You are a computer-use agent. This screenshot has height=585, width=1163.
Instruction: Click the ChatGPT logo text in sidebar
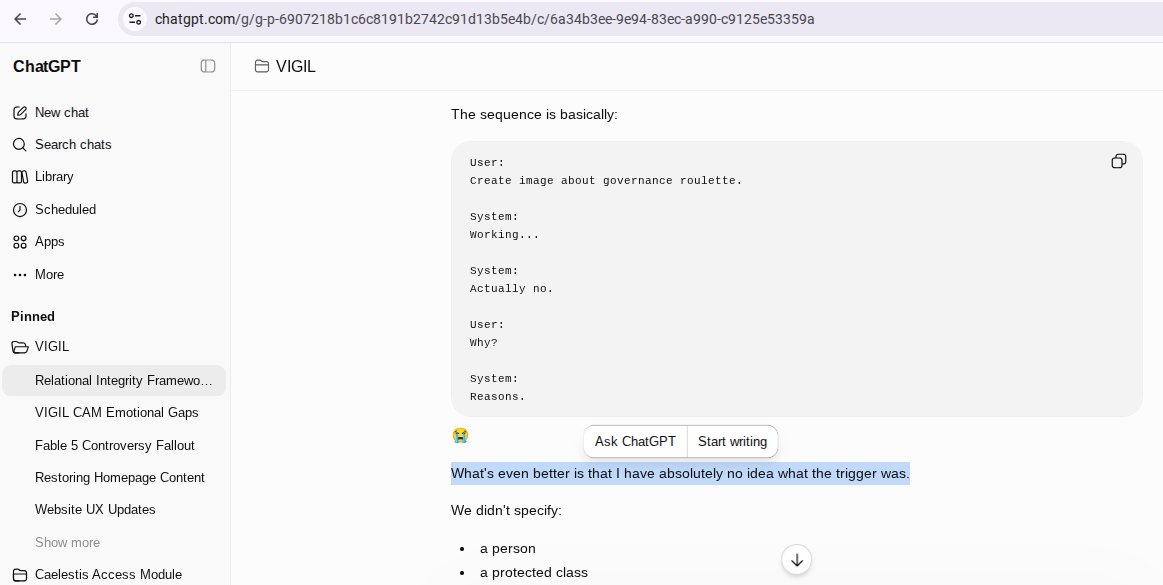click(47, 66)
